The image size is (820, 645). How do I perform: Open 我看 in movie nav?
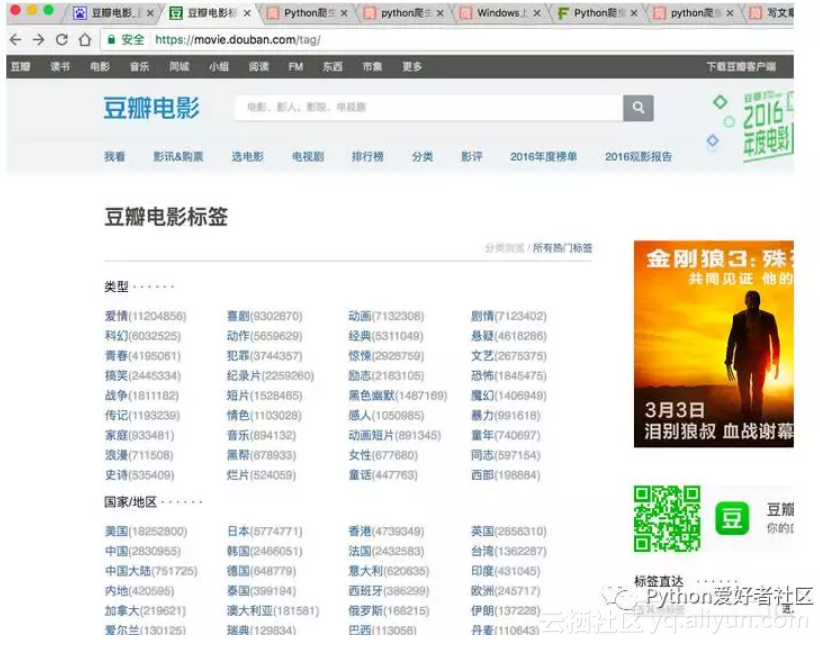coord(115,156)
